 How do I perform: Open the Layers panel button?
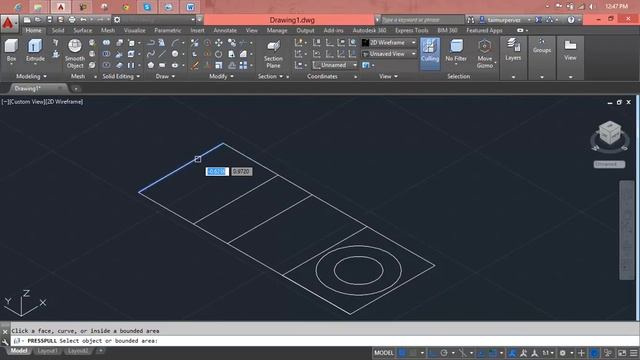tap(513, 50)
